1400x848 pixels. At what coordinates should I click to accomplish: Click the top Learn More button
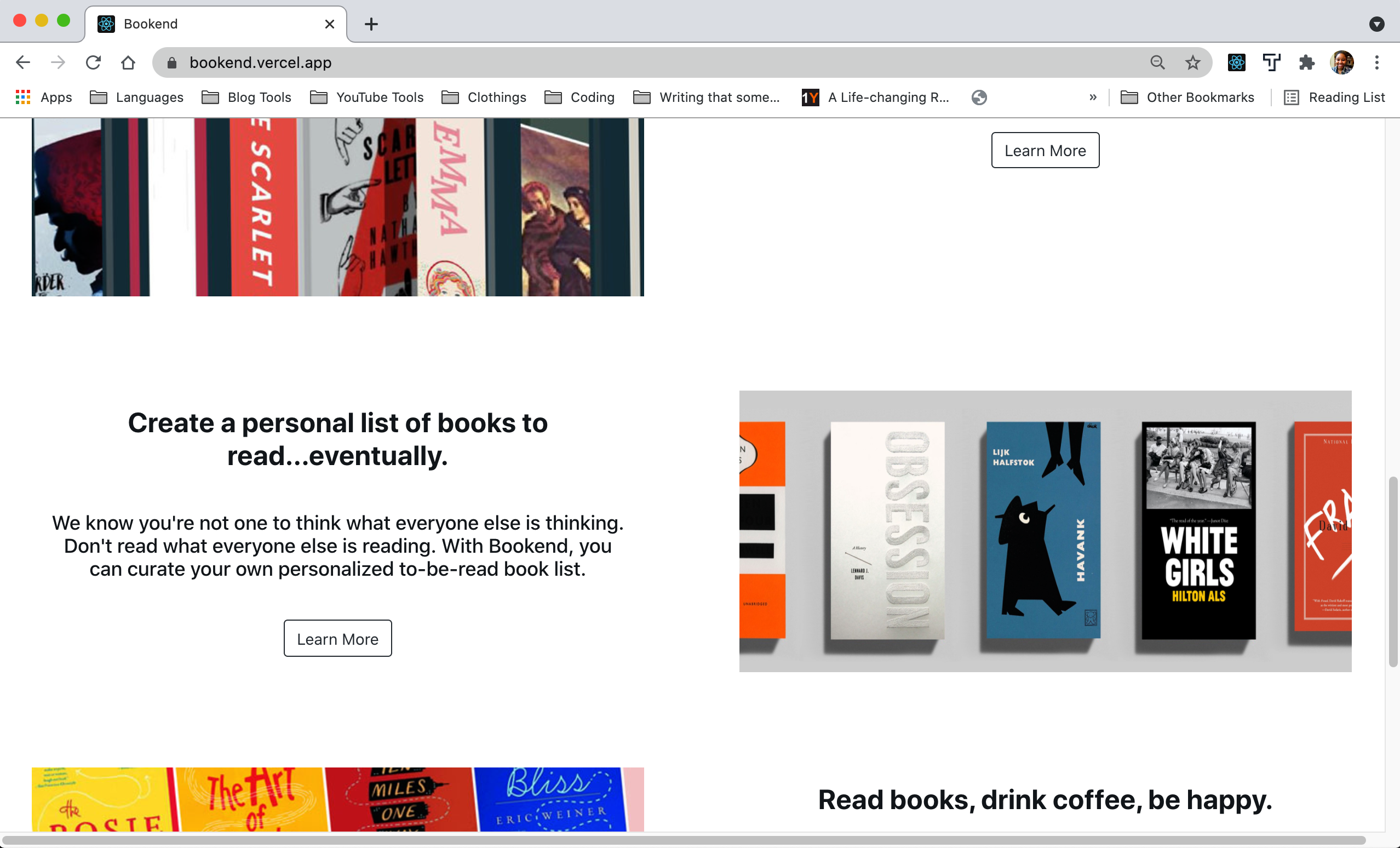(1045, 150)
